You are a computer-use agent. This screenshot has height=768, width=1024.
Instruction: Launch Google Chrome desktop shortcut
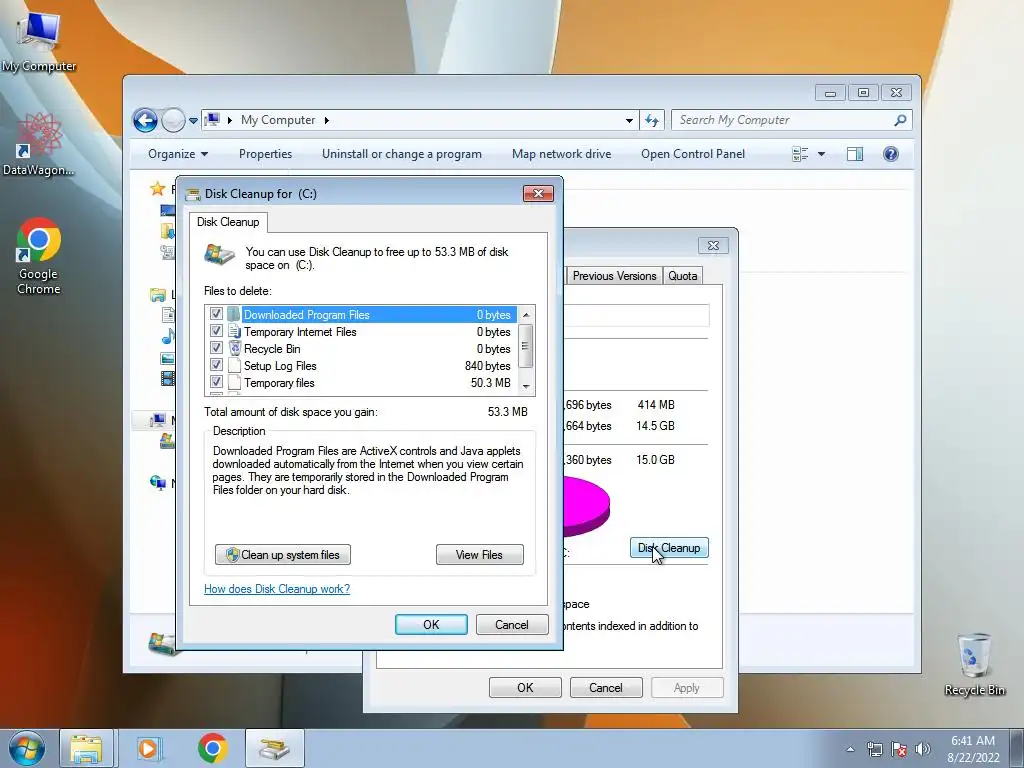tap(39, 256)
